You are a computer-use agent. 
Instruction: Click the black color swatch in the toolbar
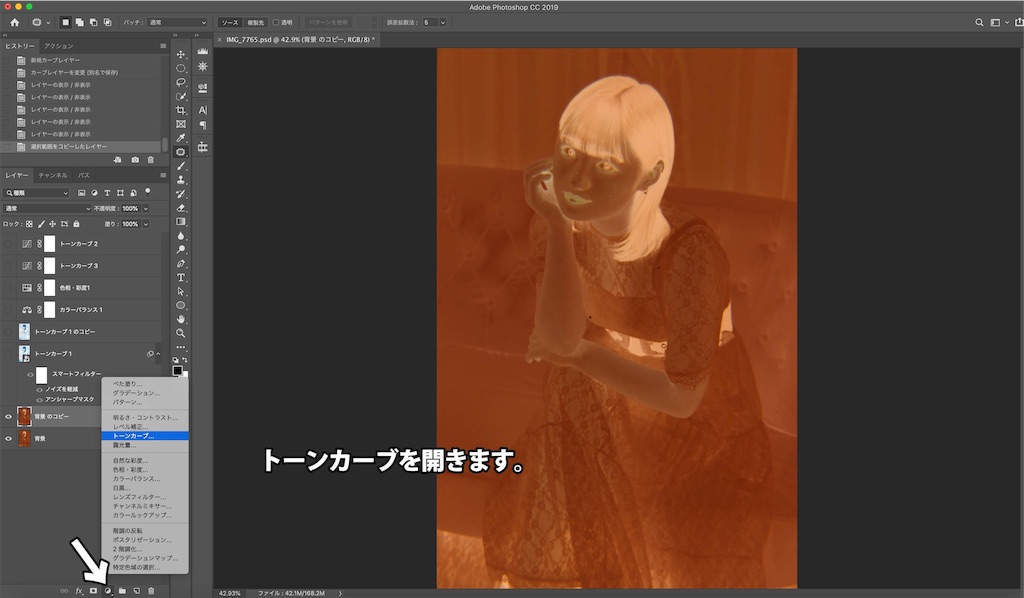click(x=178, y=370)
